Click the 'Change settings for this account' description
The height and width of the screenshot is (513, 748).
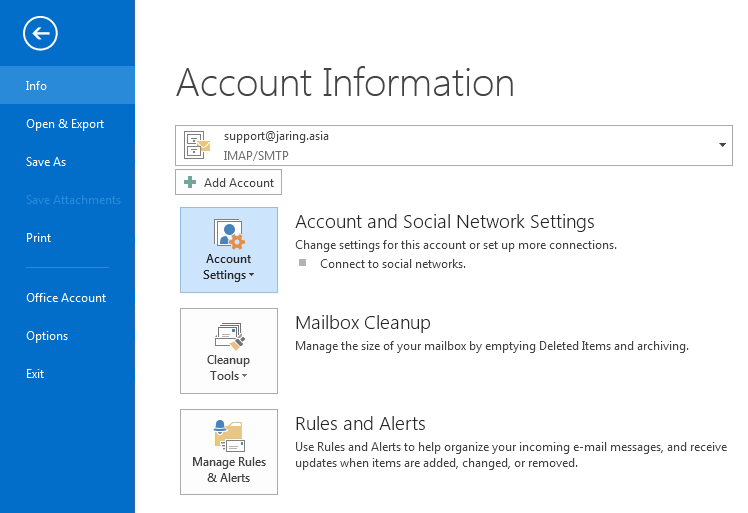click(456, 245)
